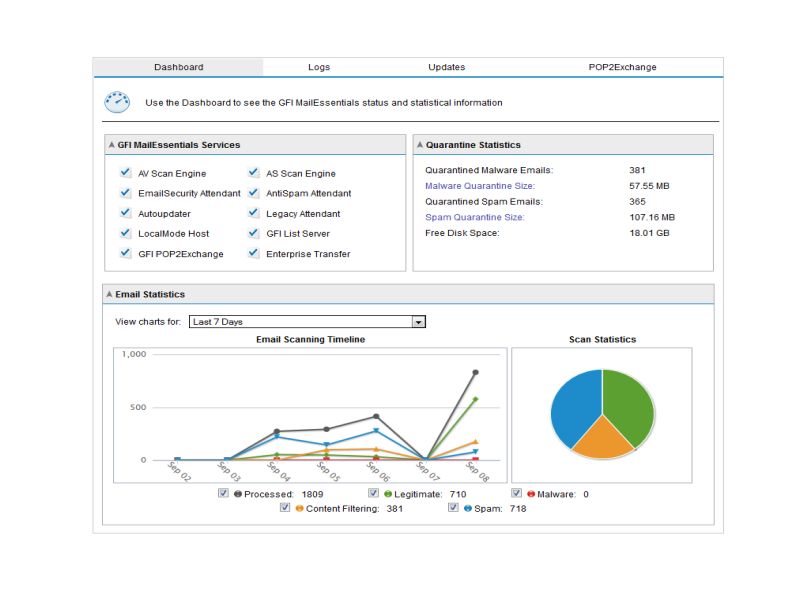Switch to the Updates tab
Image resolution: width=800 pixels, height=600 pixels.
[x=446, y=67]
